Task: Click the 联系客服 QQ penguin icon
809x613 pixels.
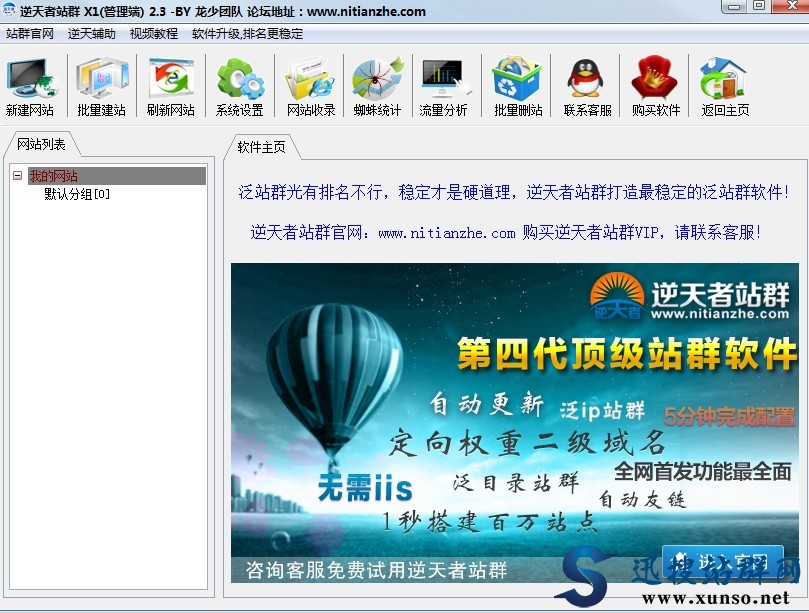Action: click(x=587, y=87)
